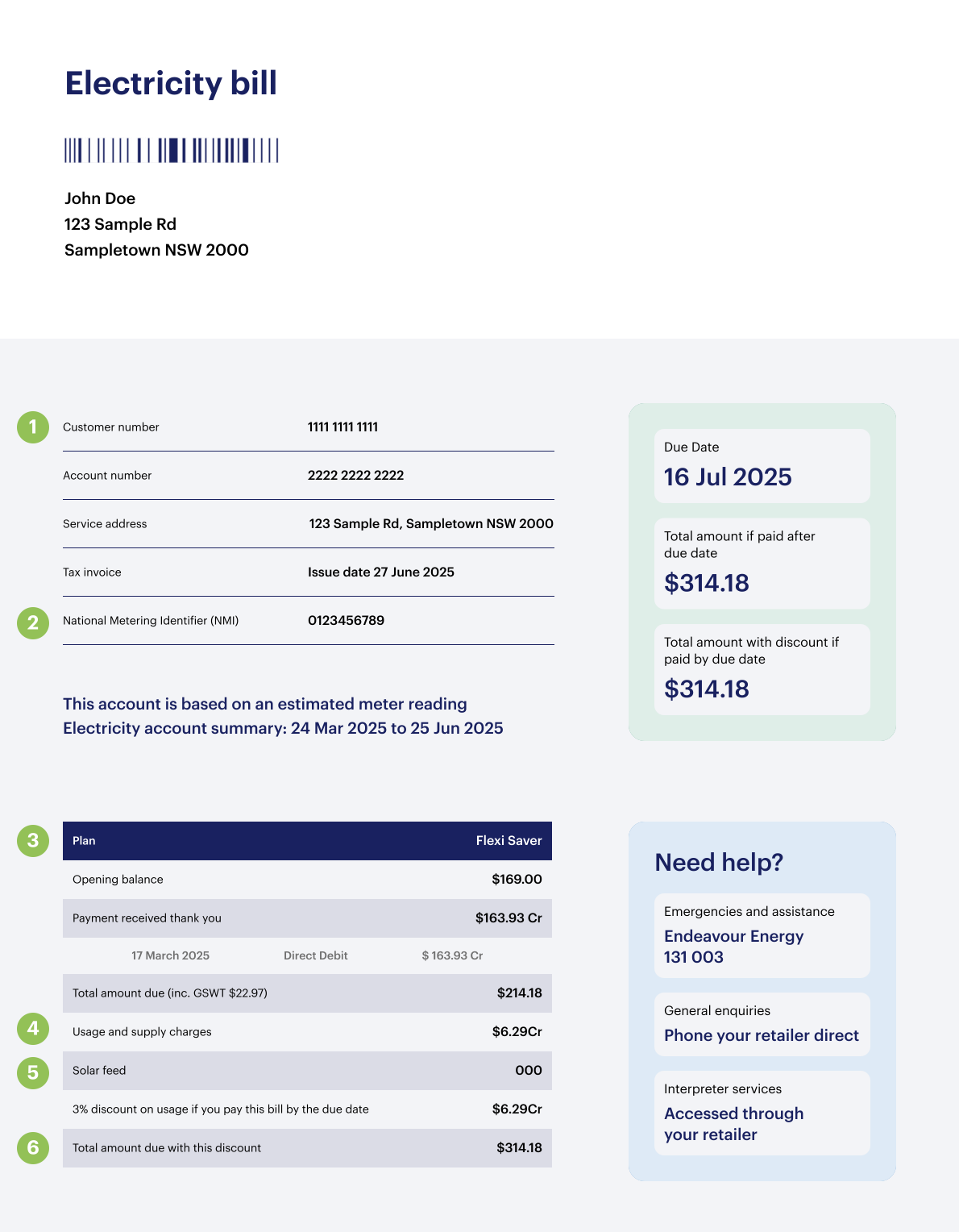Viewport: 959px width, 1232px height.
Task: Click the NMI value 0123456789
Action: tap(346, 621)
